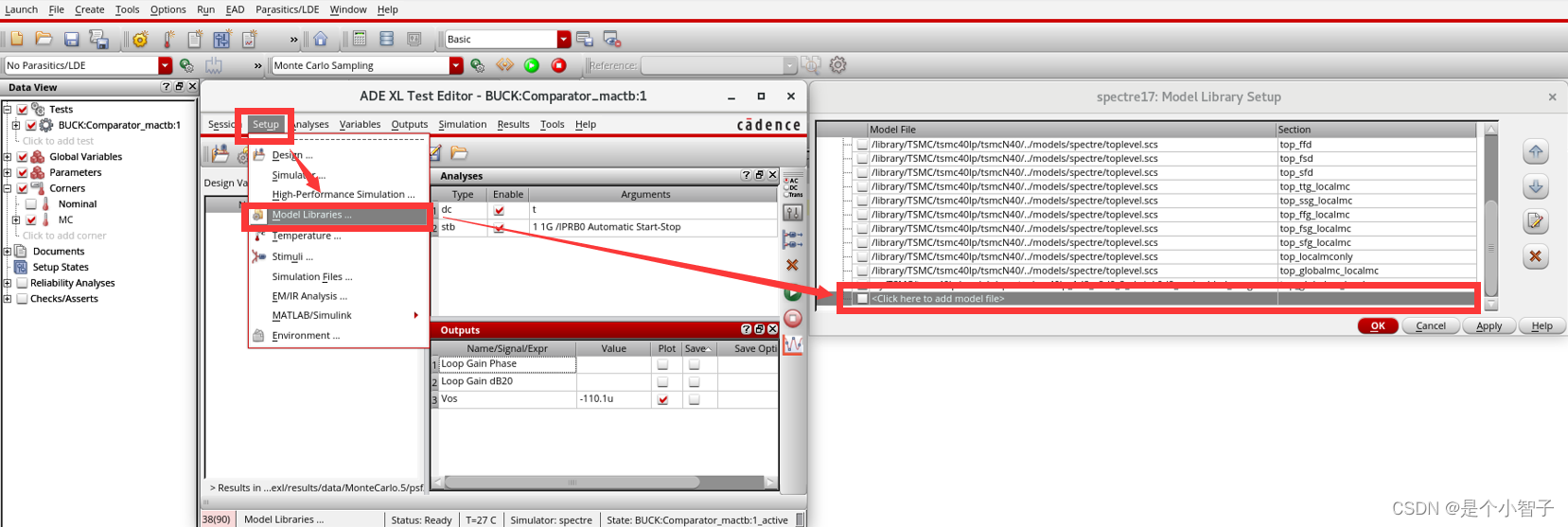Uncheck the Global Variables checkbox in Data View

point(23,157)
